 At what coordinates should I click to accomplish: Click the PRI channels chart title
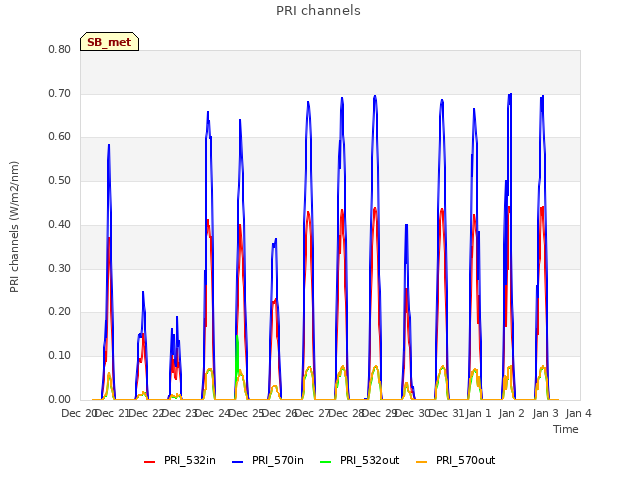pyautogui.click(x=318, y=11)
